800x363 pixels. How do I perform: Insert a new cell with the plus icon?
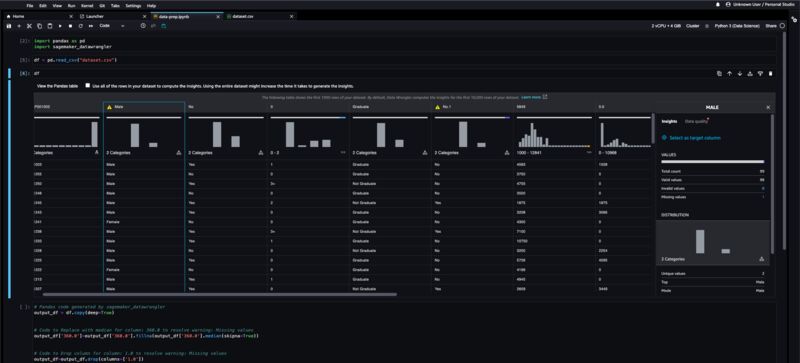[19, 26]
